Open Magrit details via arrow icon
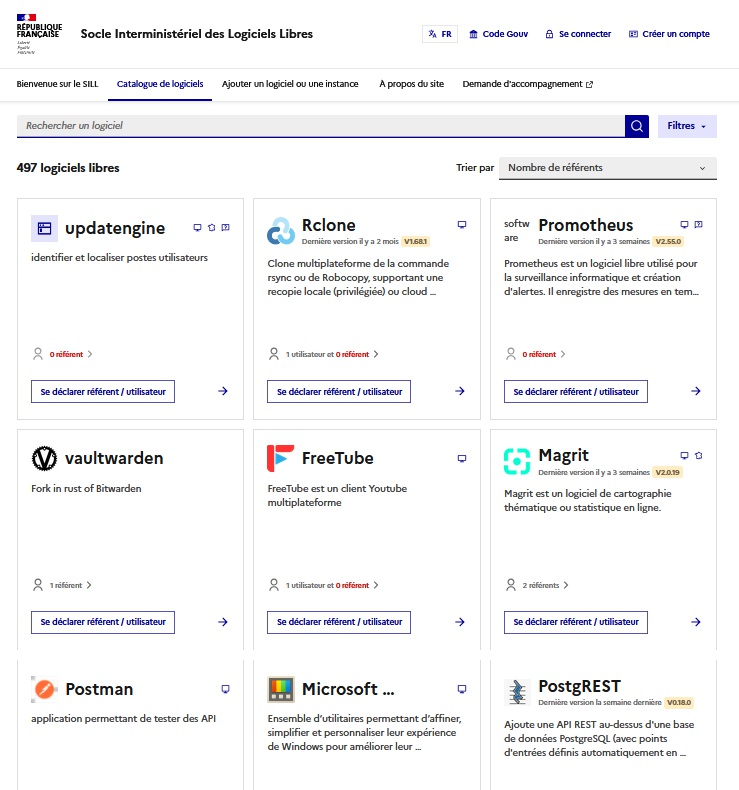 pyautogui.click(x=696, y=622)
